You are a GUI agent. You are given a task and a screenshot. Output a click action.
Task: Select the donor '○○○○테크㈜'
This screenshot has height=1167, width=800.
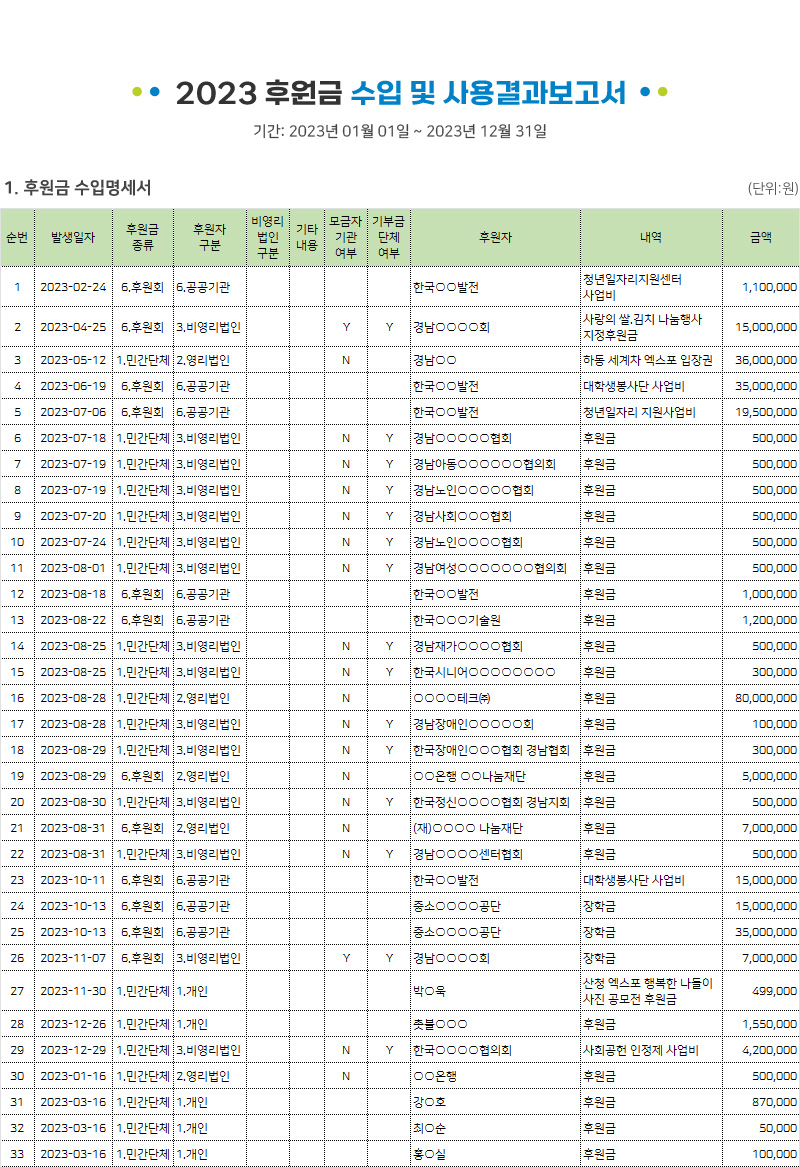452,698
